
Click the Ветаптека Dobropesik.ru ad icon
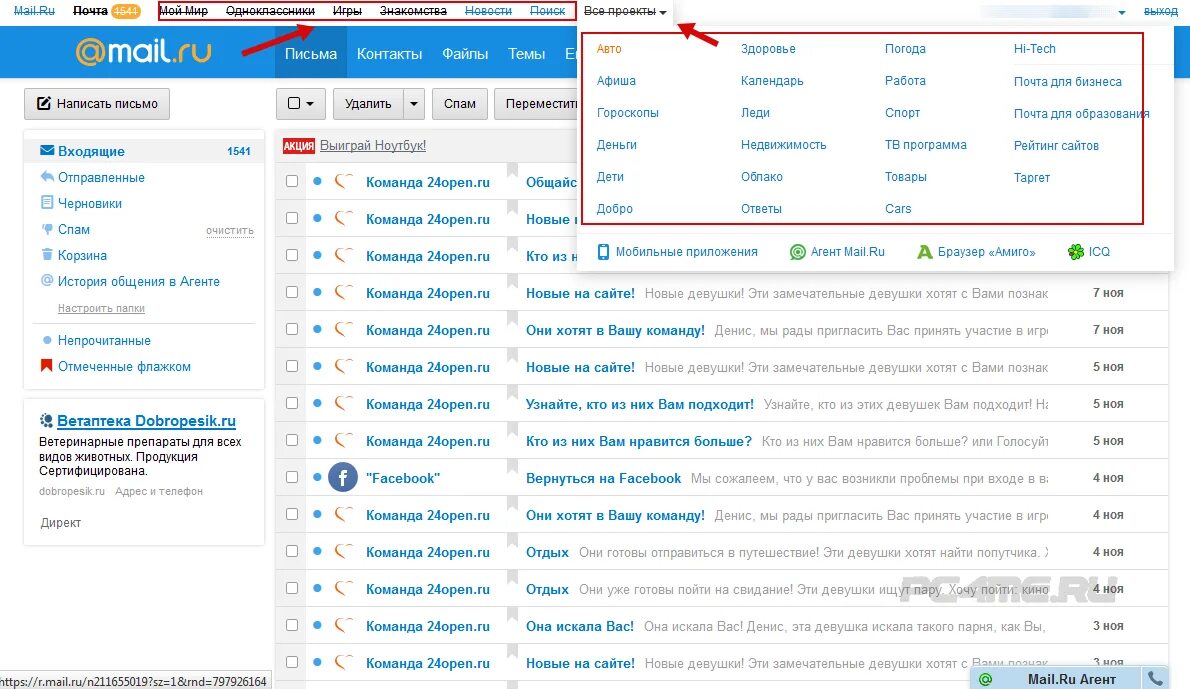coord(46,420)
